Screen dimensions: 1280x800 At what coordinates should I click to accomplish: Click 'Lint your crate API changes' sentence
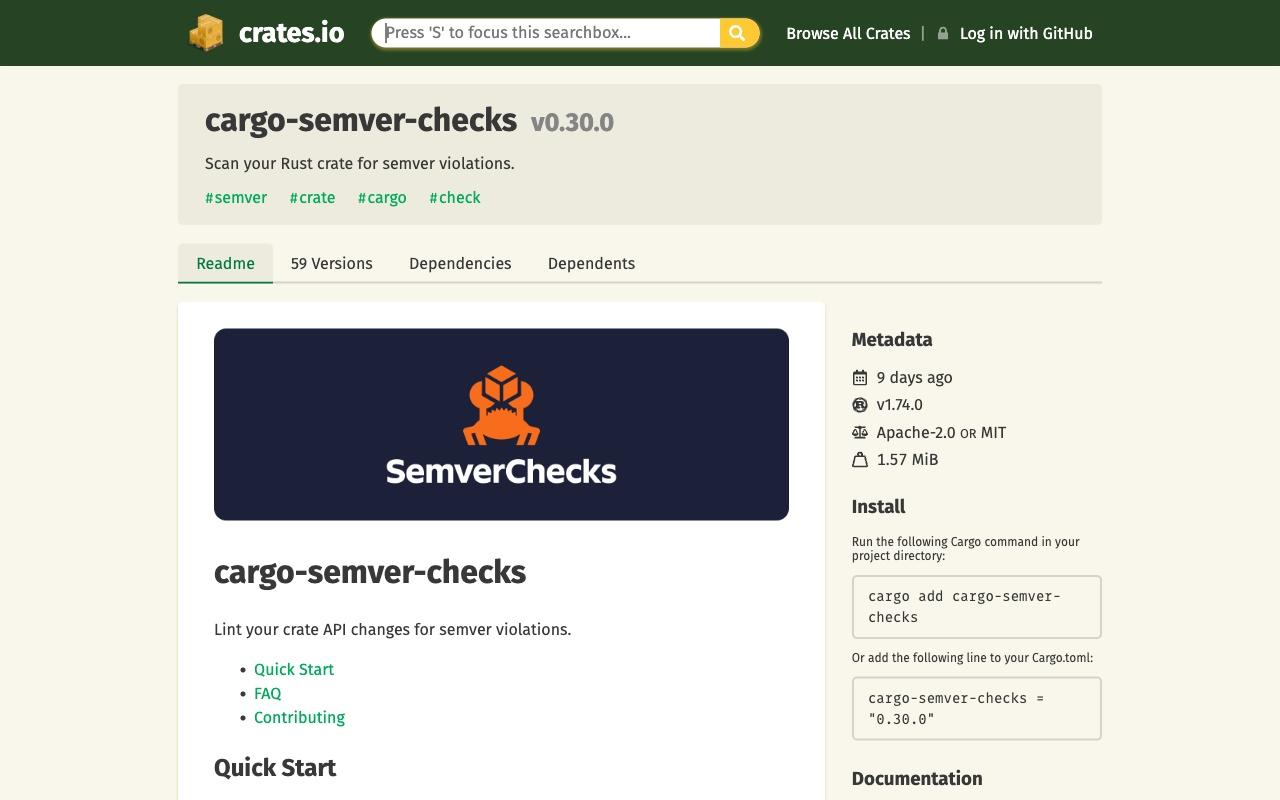392,629
